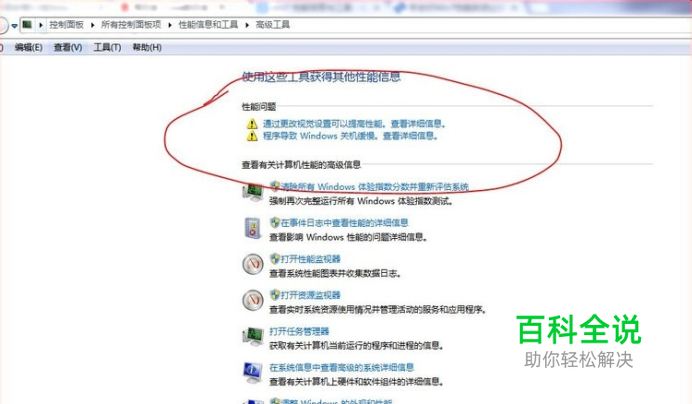Click text 查看实时系统资源使用情况并管理活动的服务和应用程序
692x404 pixels.
tap(377, 310)
